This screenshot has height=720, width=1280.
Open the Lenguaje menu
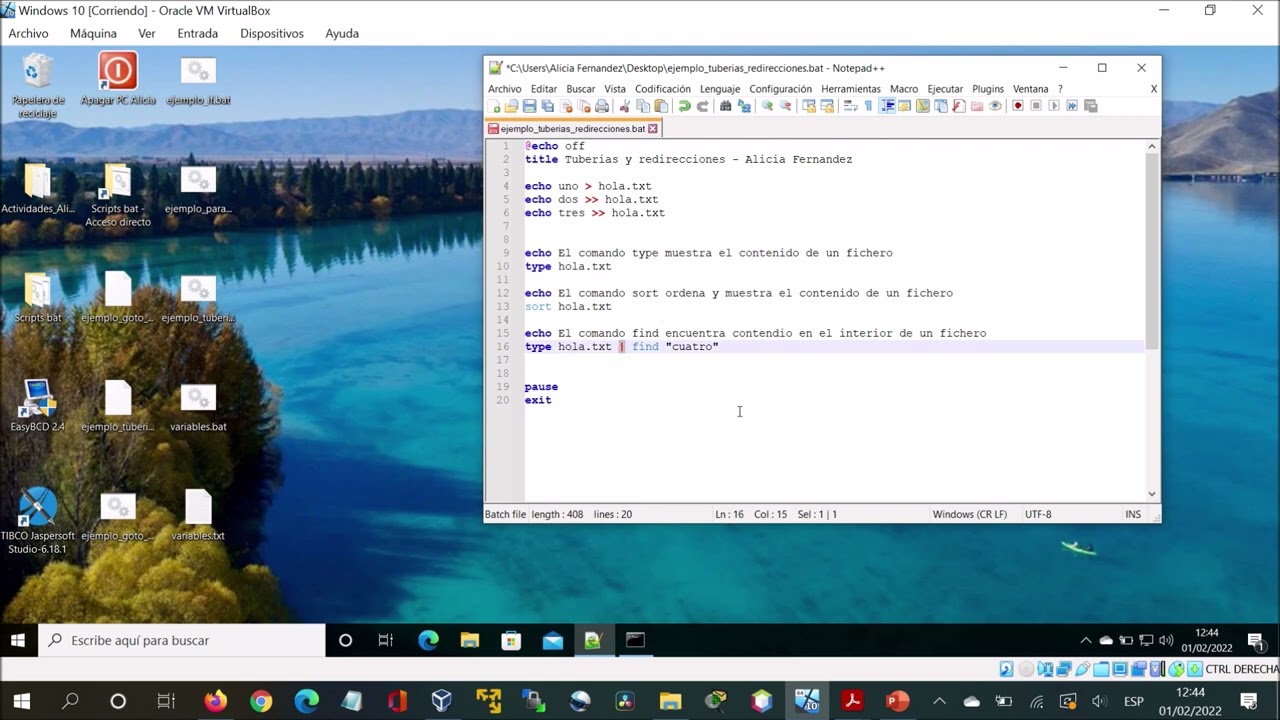click(720, 89)
